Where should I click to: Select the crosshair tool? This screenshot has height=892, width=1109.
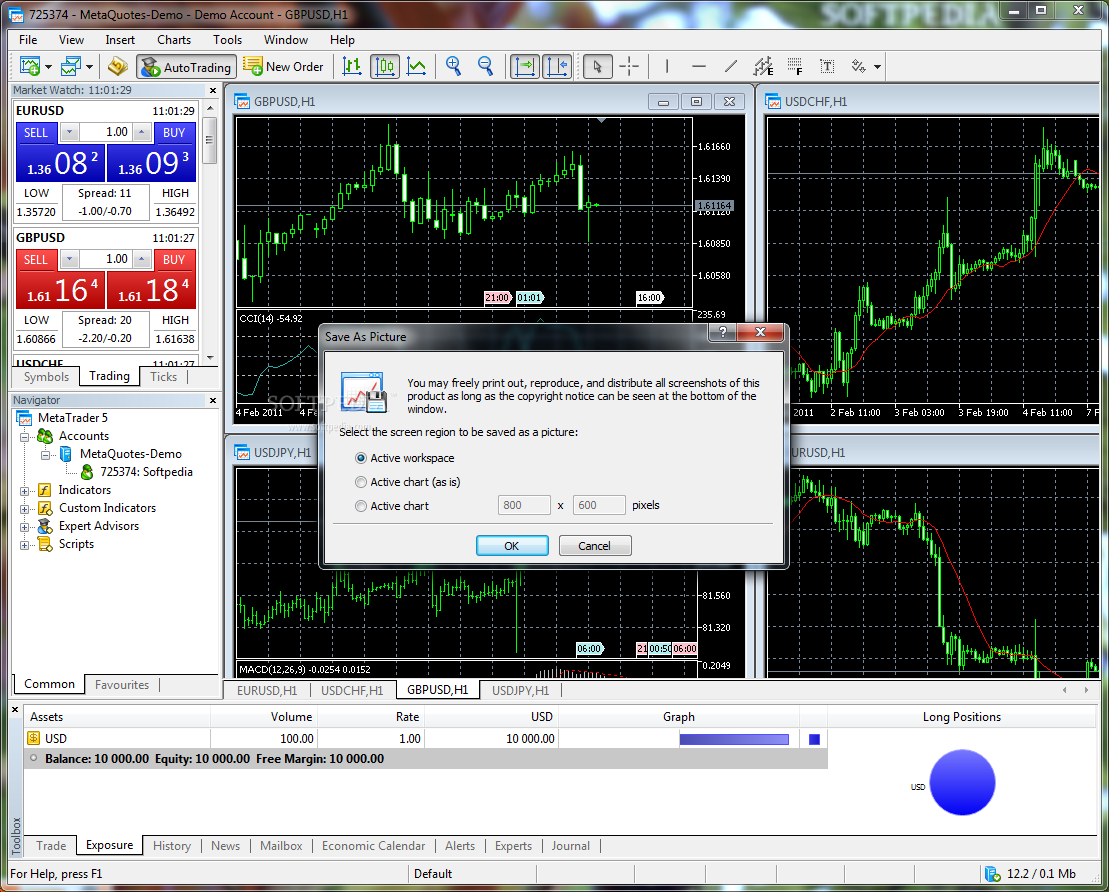tap(629, 66)
